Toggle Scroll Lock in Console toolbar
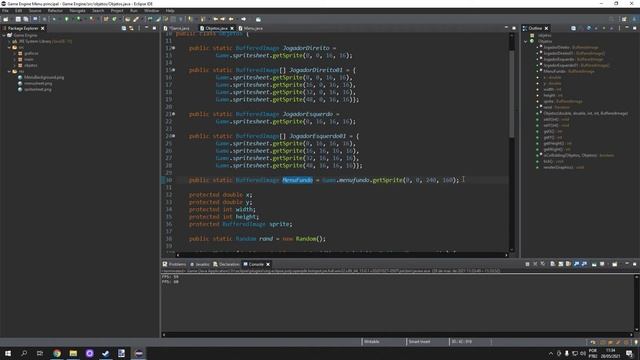The height and width of the screenshot is (360, 640). pos(560,264)
